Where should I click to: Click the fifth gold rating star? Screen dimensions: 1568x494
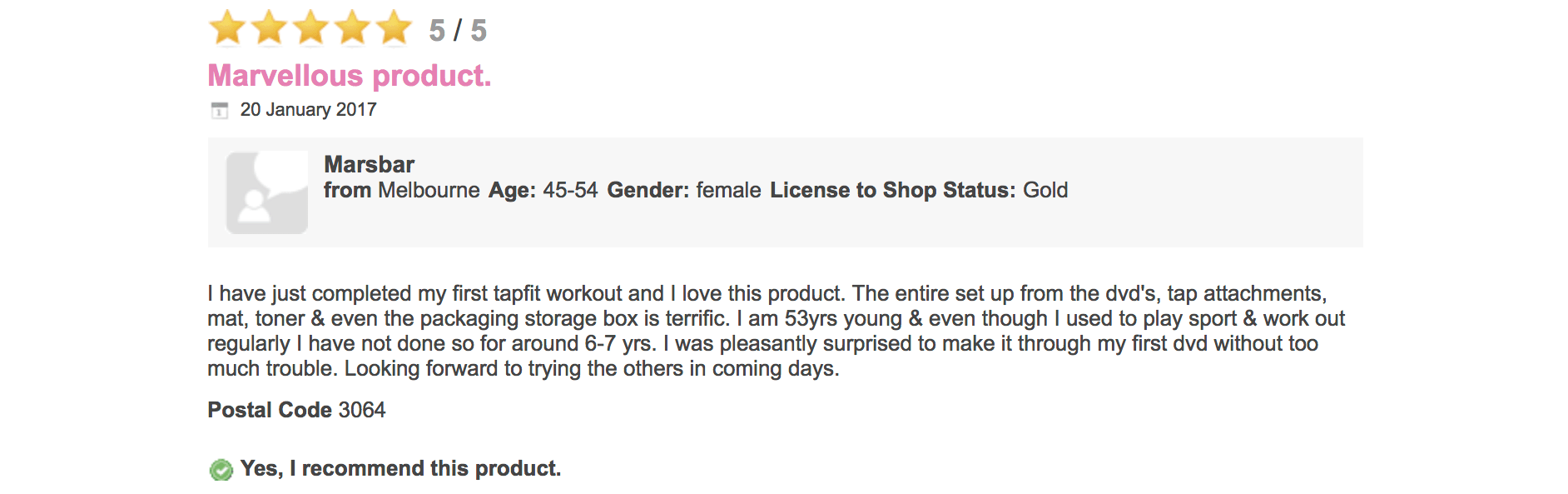(x=394, y=27)
